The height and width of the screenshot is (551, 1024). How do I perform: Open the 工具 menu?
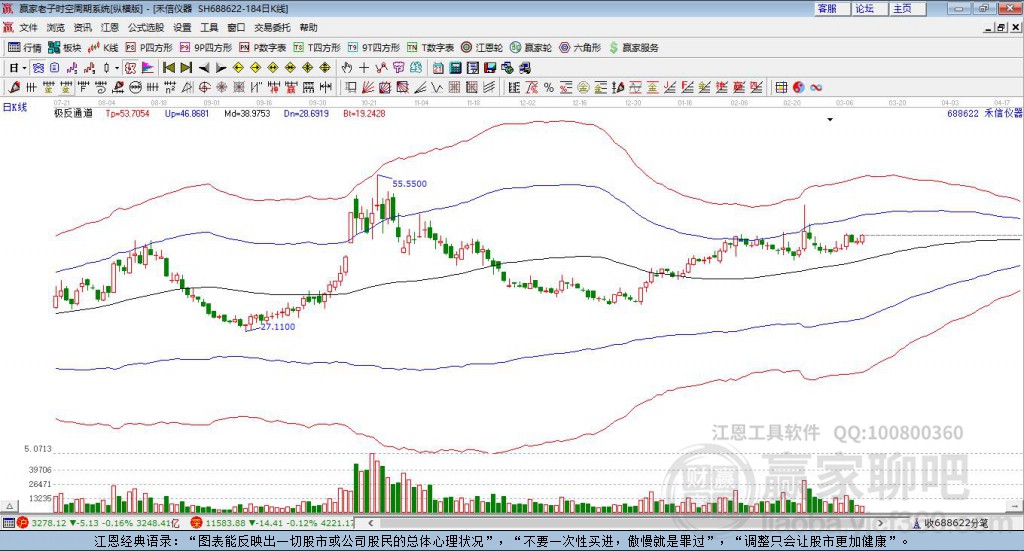click(x=209, y=27)
